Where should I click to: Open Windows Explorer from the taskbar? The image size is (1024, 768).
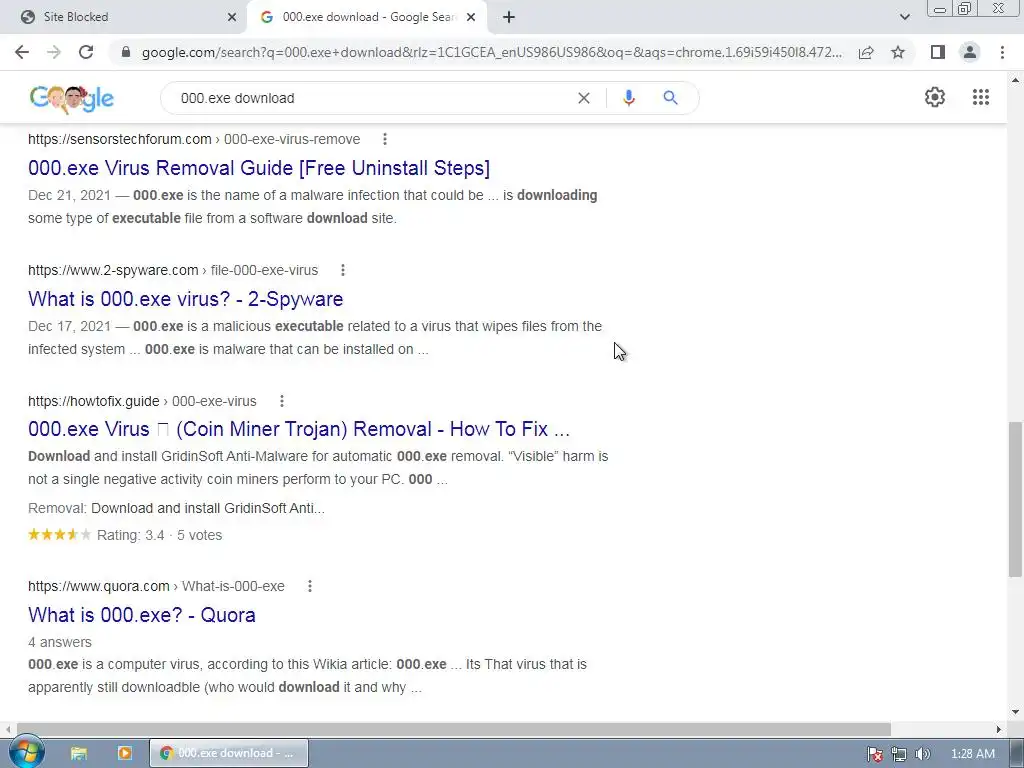click(x=79, y=754)
